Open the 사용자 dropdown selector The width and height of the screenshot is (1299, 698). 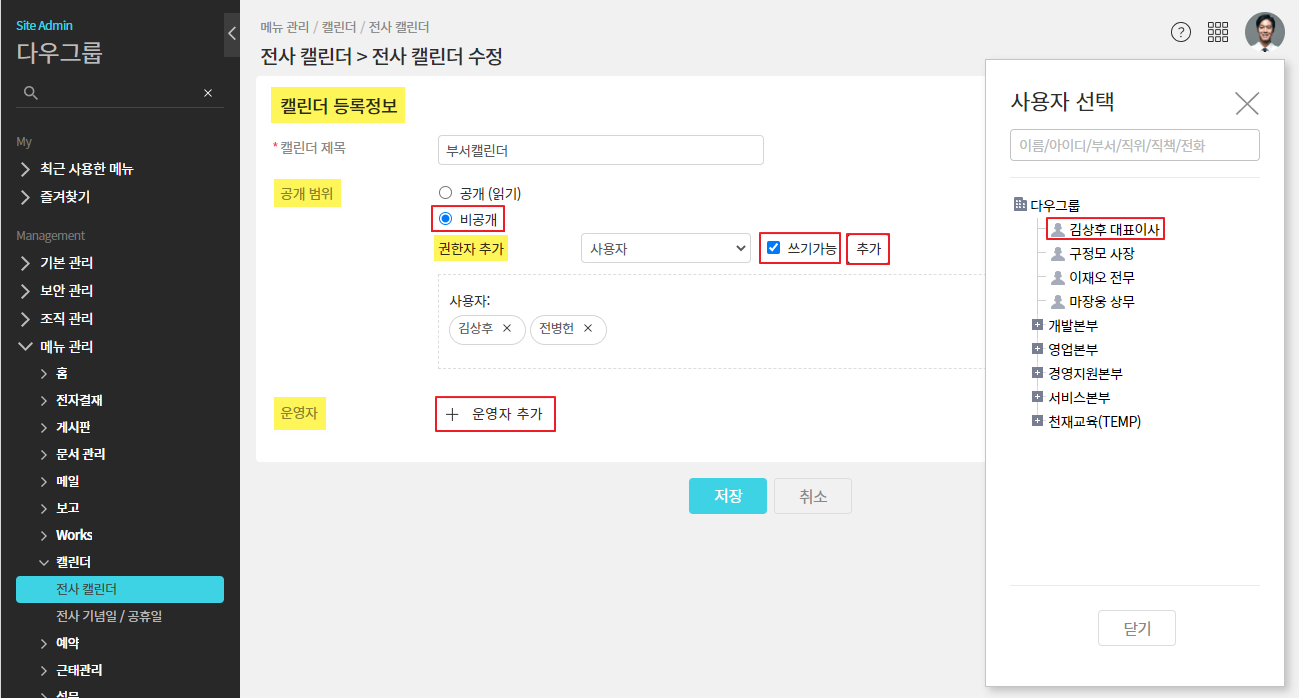coord(665,249)
